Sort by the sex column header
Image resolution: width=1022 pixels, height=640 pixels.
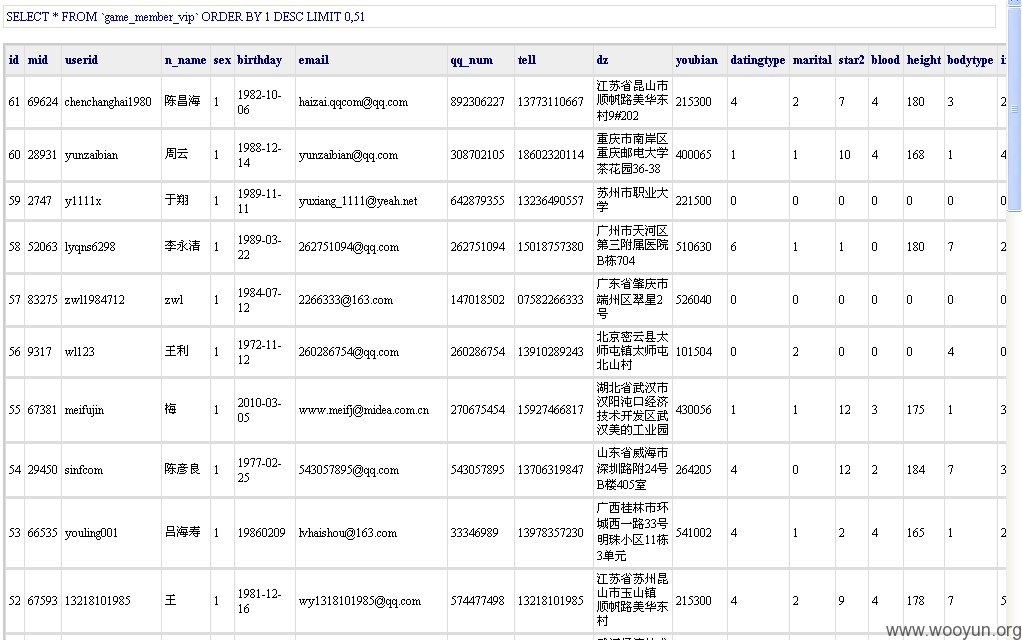coord(222,60)
